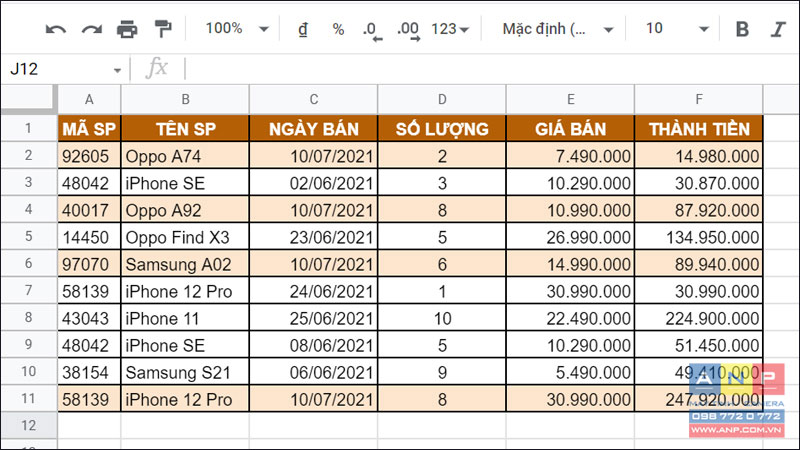Select the price 5.490.000 cell

[570, 372]
